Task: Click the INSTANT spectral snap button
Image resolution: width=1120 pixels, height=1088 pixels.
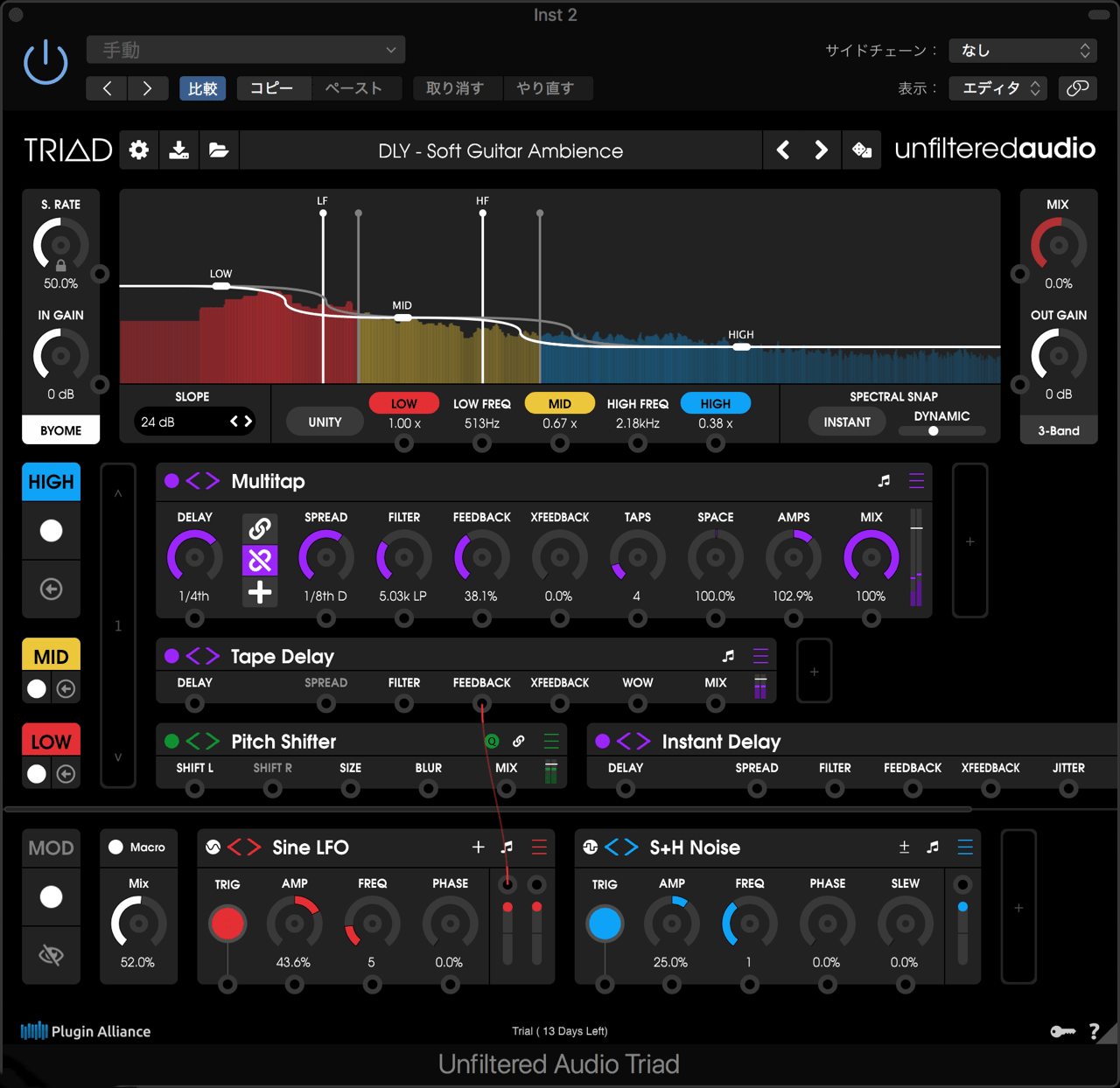Action: 846,422
